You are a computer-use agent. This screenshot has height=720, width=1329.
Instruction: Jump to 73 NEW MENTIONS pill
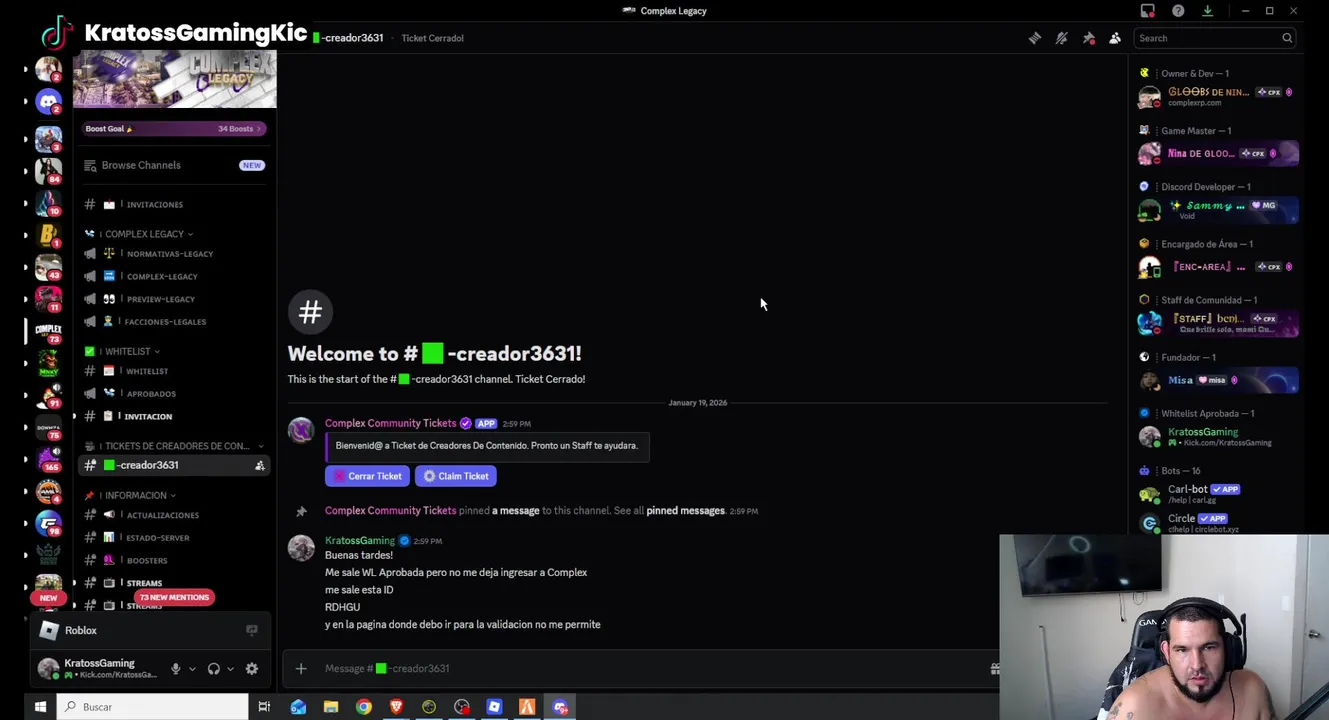174,597
